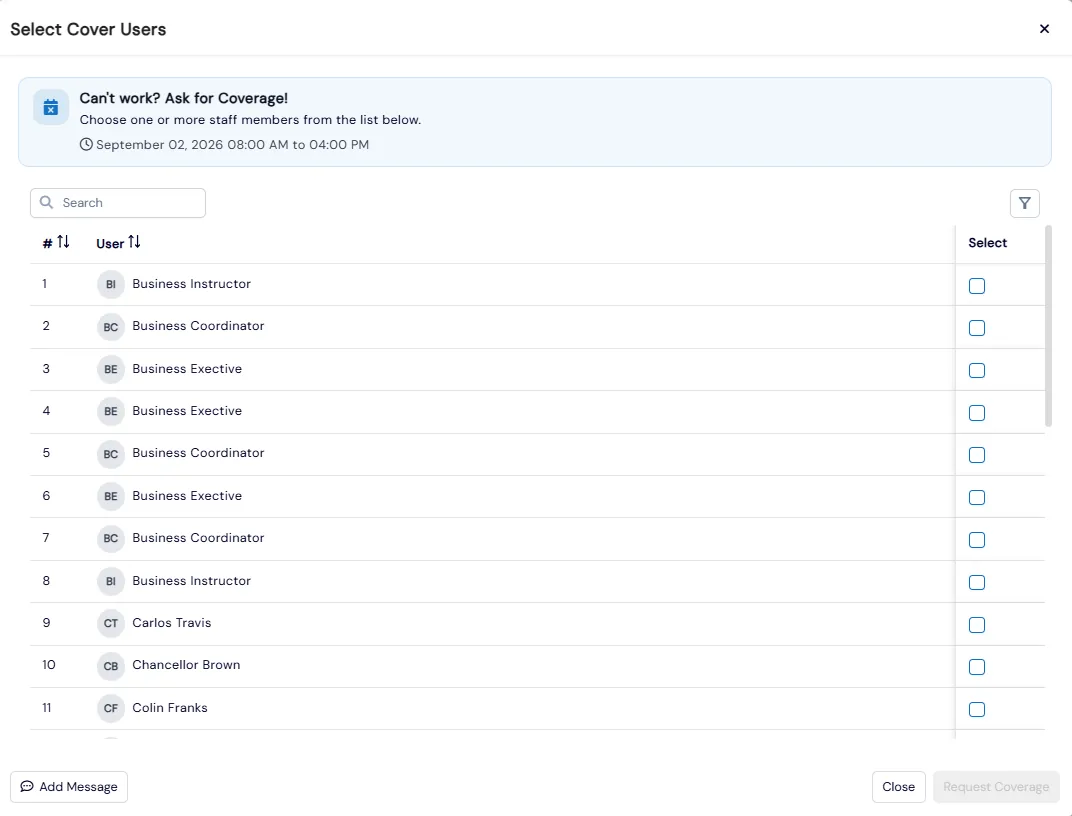Click the Select column header
This screenshot has width=1072, height=816.
click(987, 243)
